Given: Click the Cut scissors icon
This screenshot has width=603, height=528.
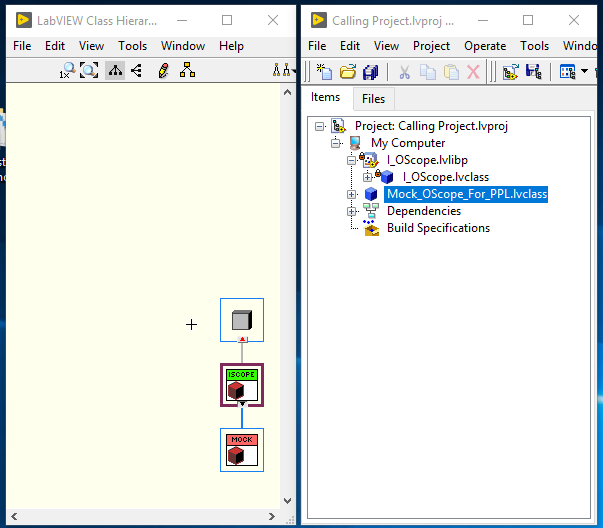Looking at the screenshot, I should coord(404,72).
